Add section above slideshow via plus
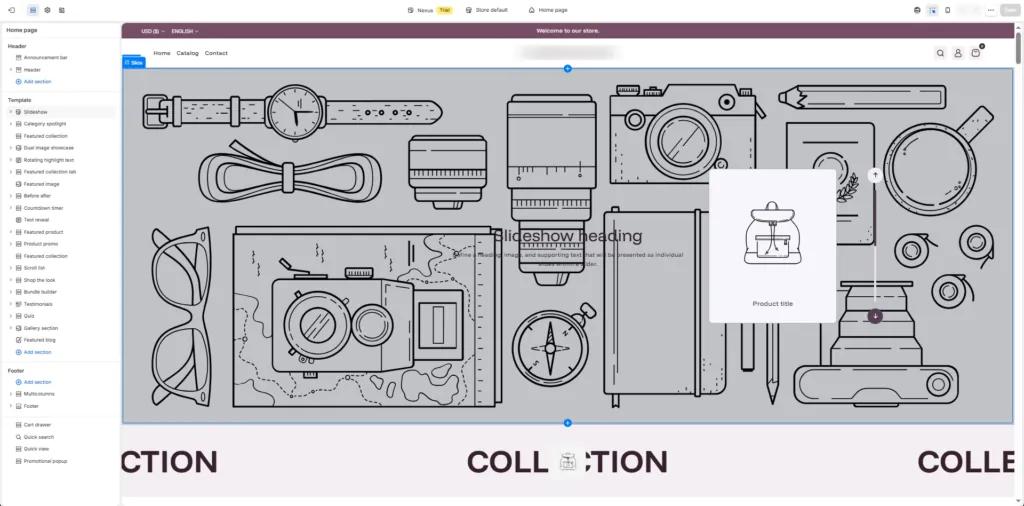The height and width of the screenshot is (506, 1024). 568,69
